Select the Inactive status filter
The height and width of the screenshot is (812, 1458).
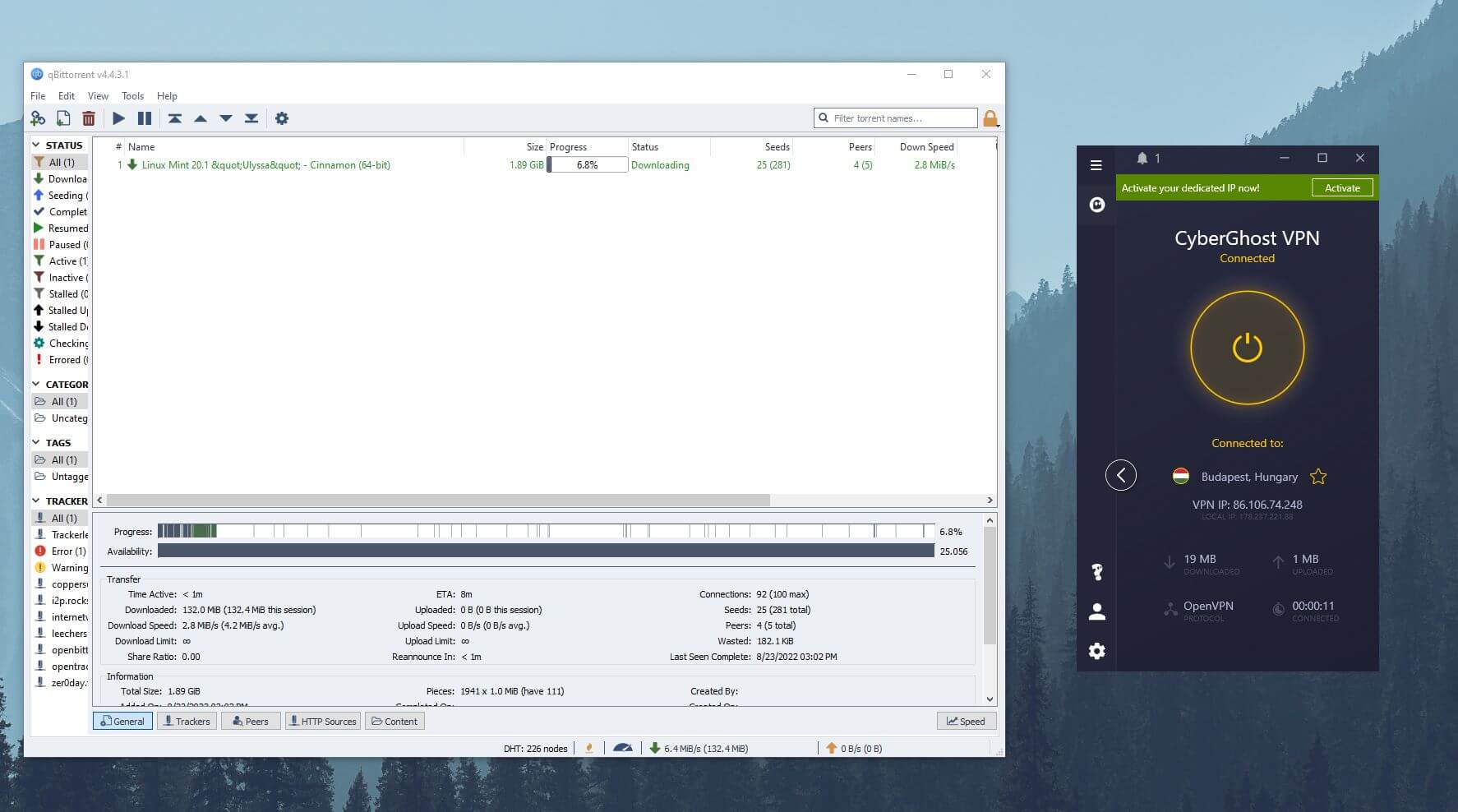click(x=60, y=278)
